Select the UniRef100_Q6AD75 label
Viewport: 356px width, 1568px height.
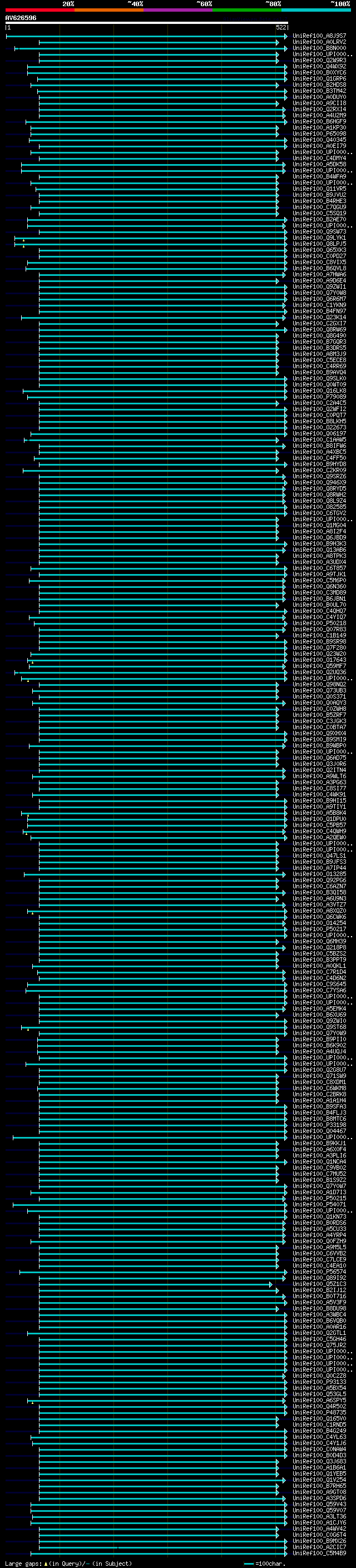point(319,758)
